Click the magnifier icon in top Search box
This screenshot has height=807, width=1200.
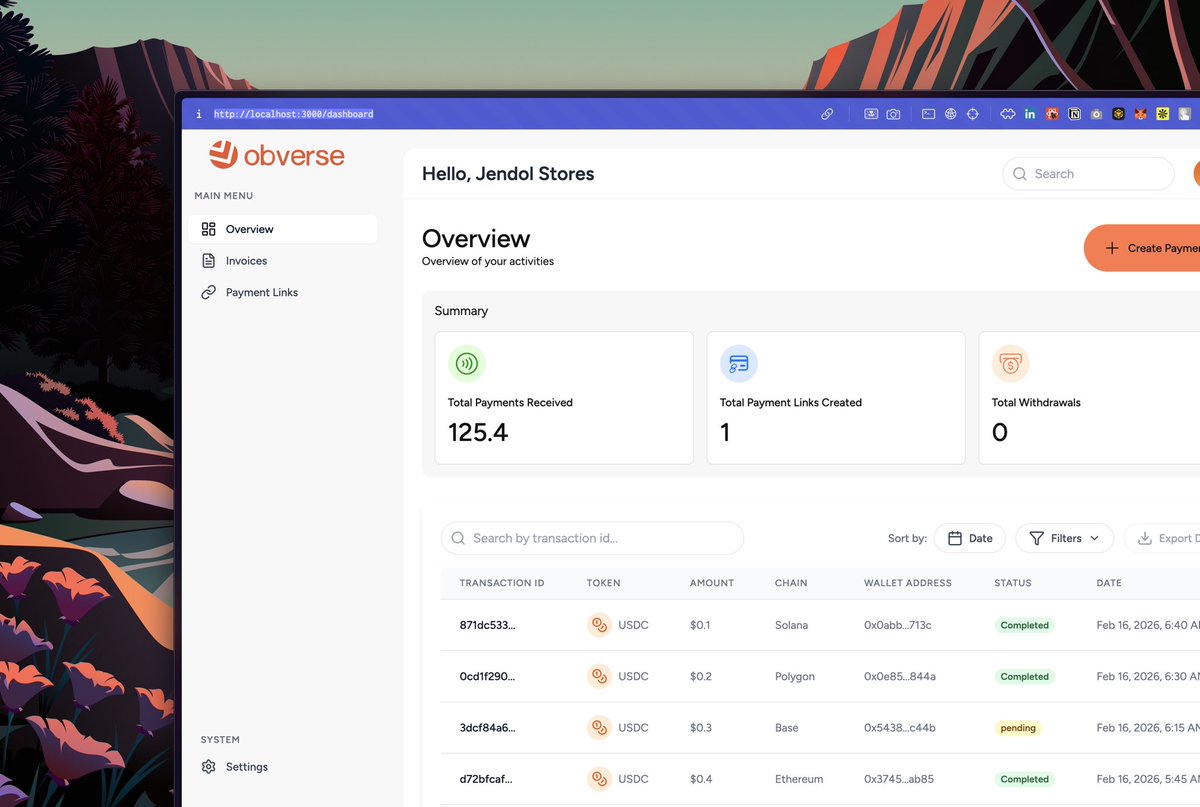[x=1020, y=174]
